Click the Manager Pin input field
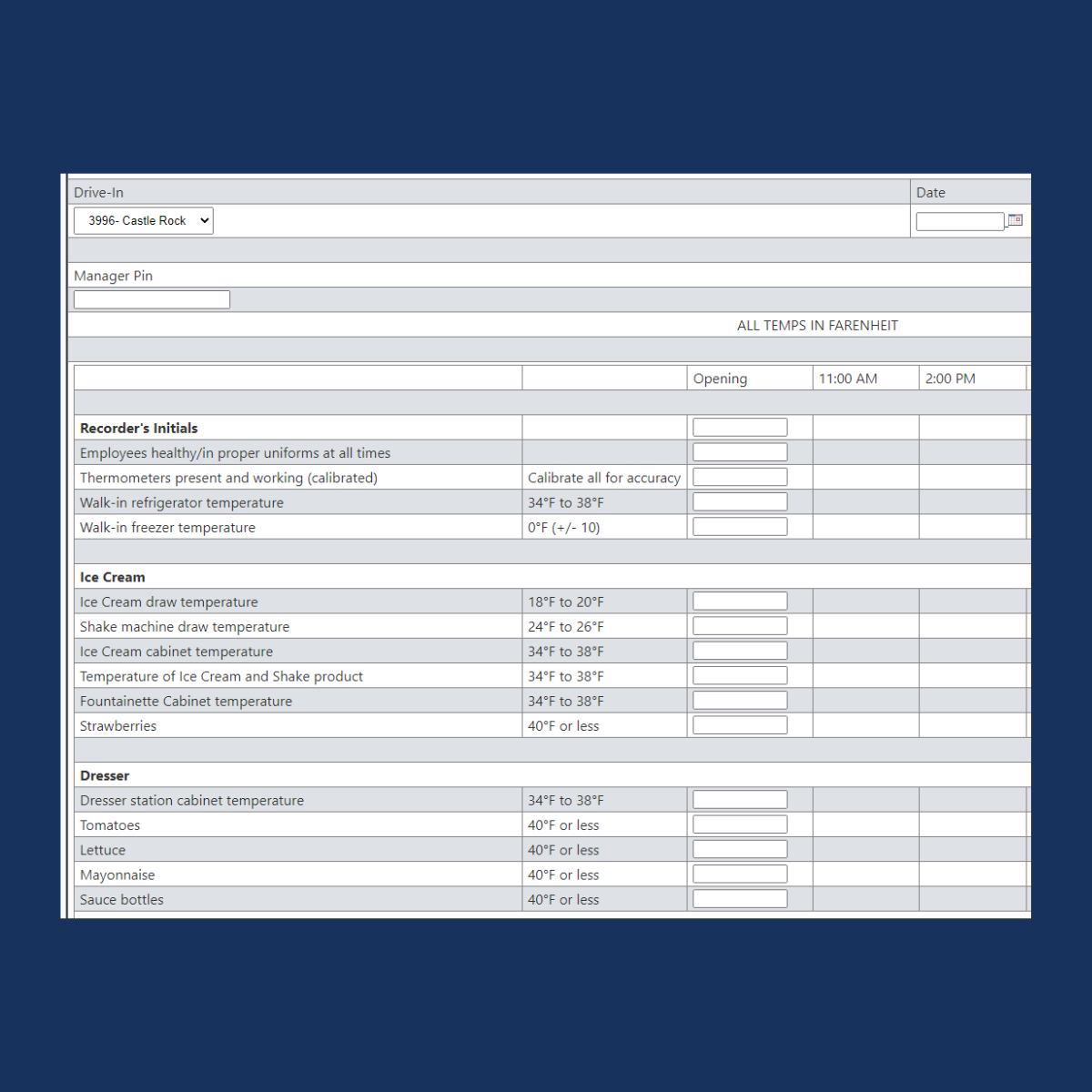This screenshot has width=1092, height=1092. 151,298
